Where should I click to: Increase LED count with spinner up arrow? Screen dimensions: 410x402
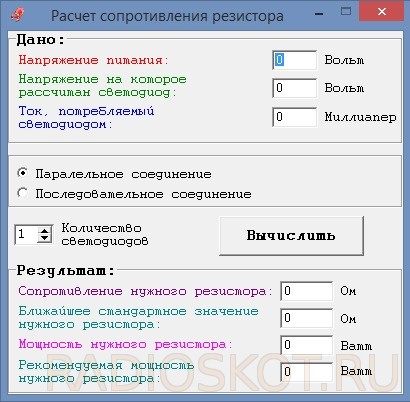(x=44, y=230)
